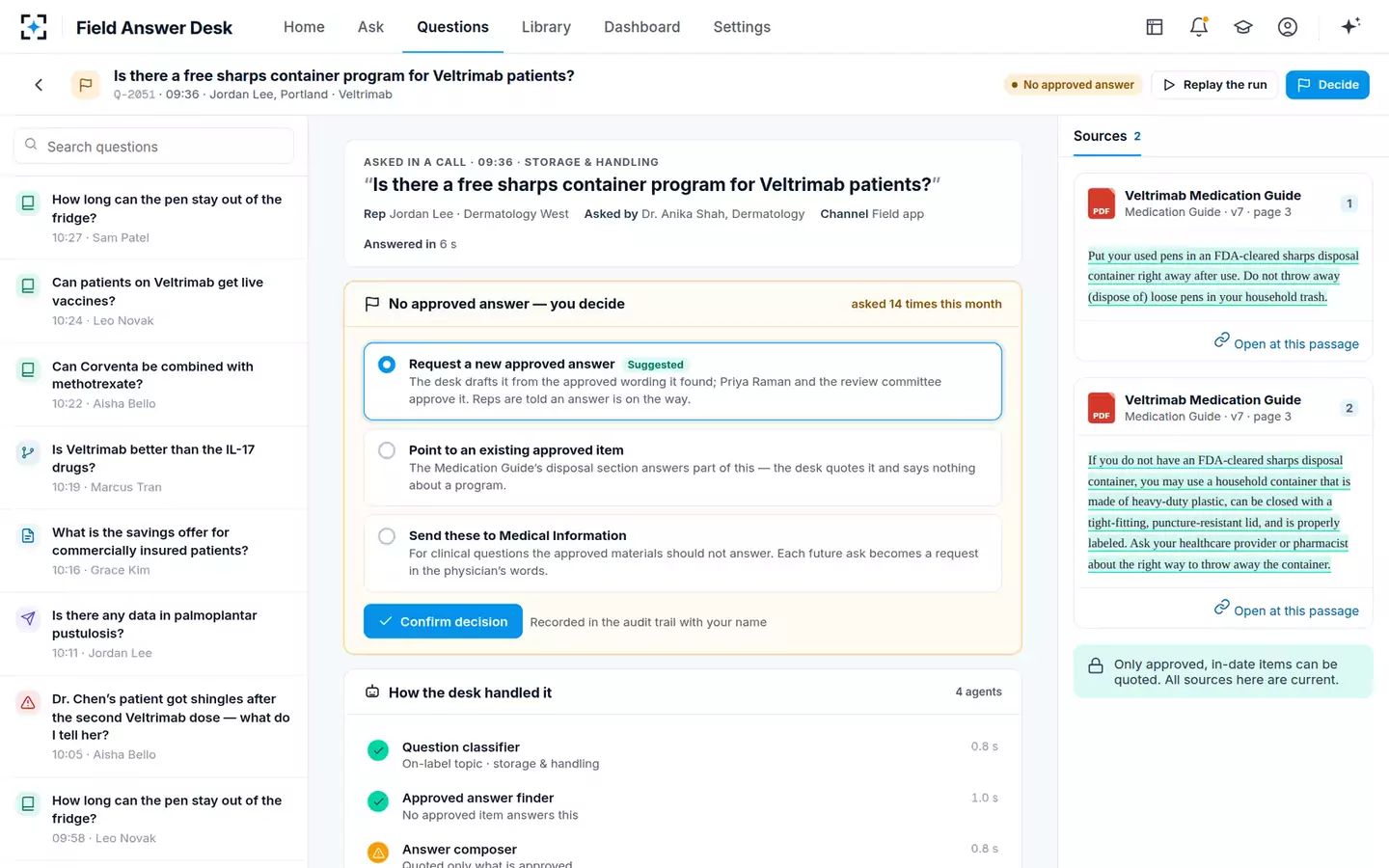
Task: Open the Ask tab
Action: click(370, 27)
